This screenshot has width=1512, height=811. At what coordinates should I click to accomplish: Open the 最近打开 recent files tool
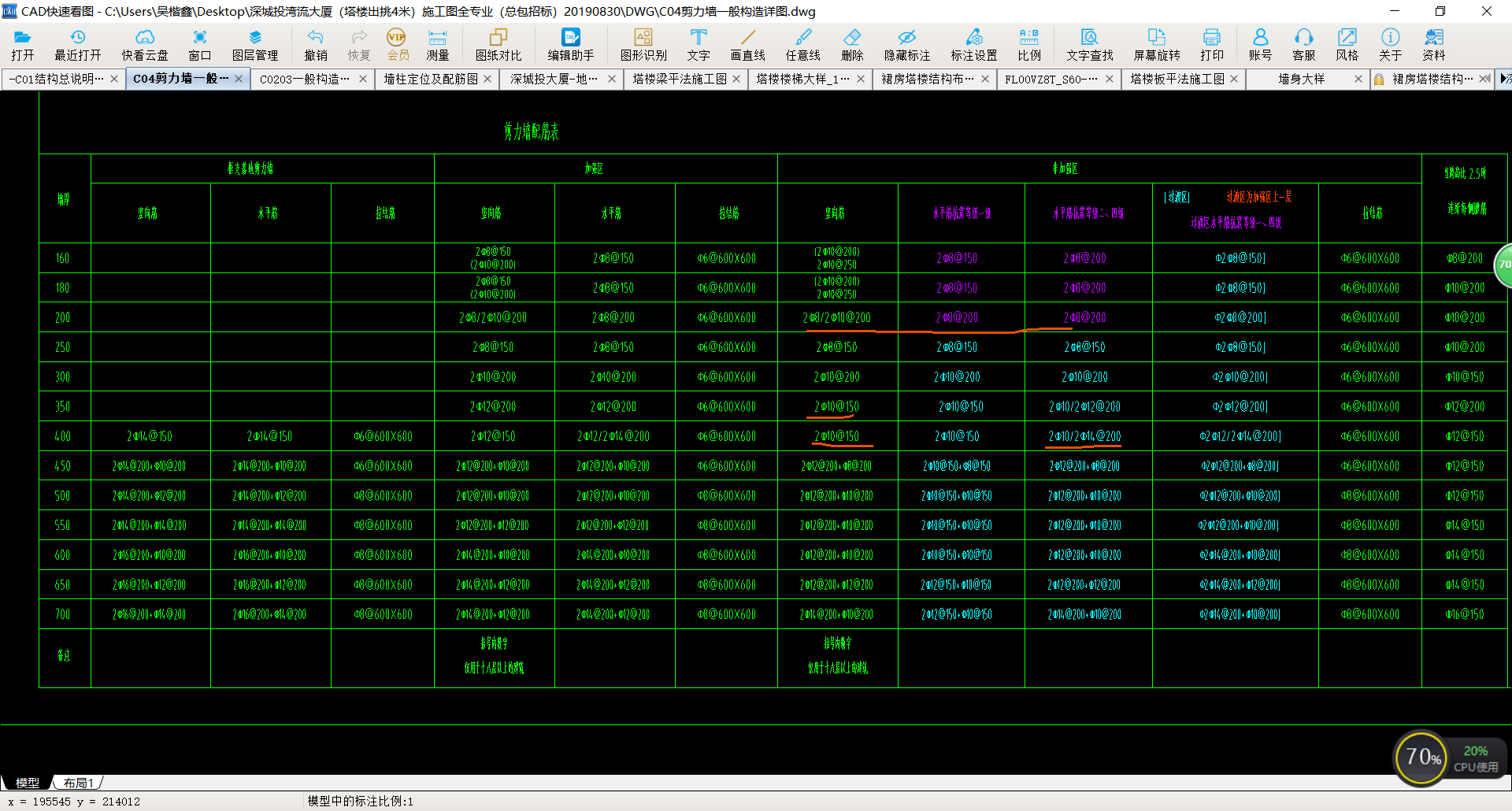coord(77,45)
